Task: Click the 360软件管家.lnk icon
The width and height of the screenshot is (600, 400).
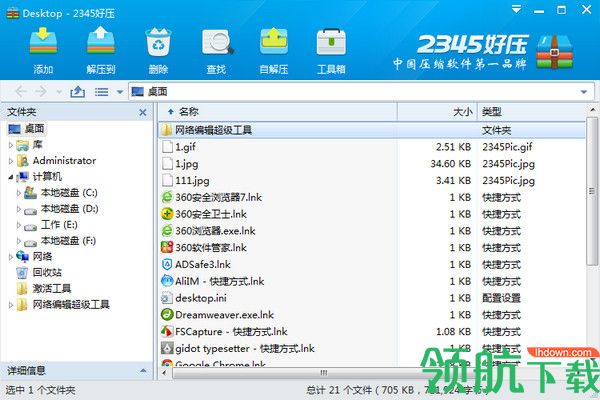Action: pos(167,248)
